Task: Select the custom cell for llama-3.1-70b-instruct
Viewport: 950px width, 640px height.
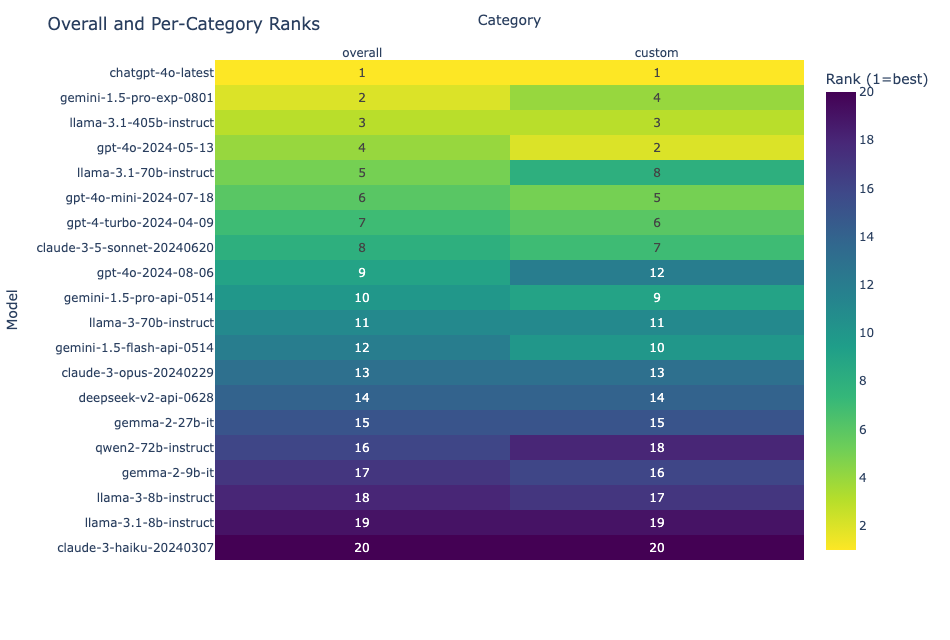Action: point(656,173)
